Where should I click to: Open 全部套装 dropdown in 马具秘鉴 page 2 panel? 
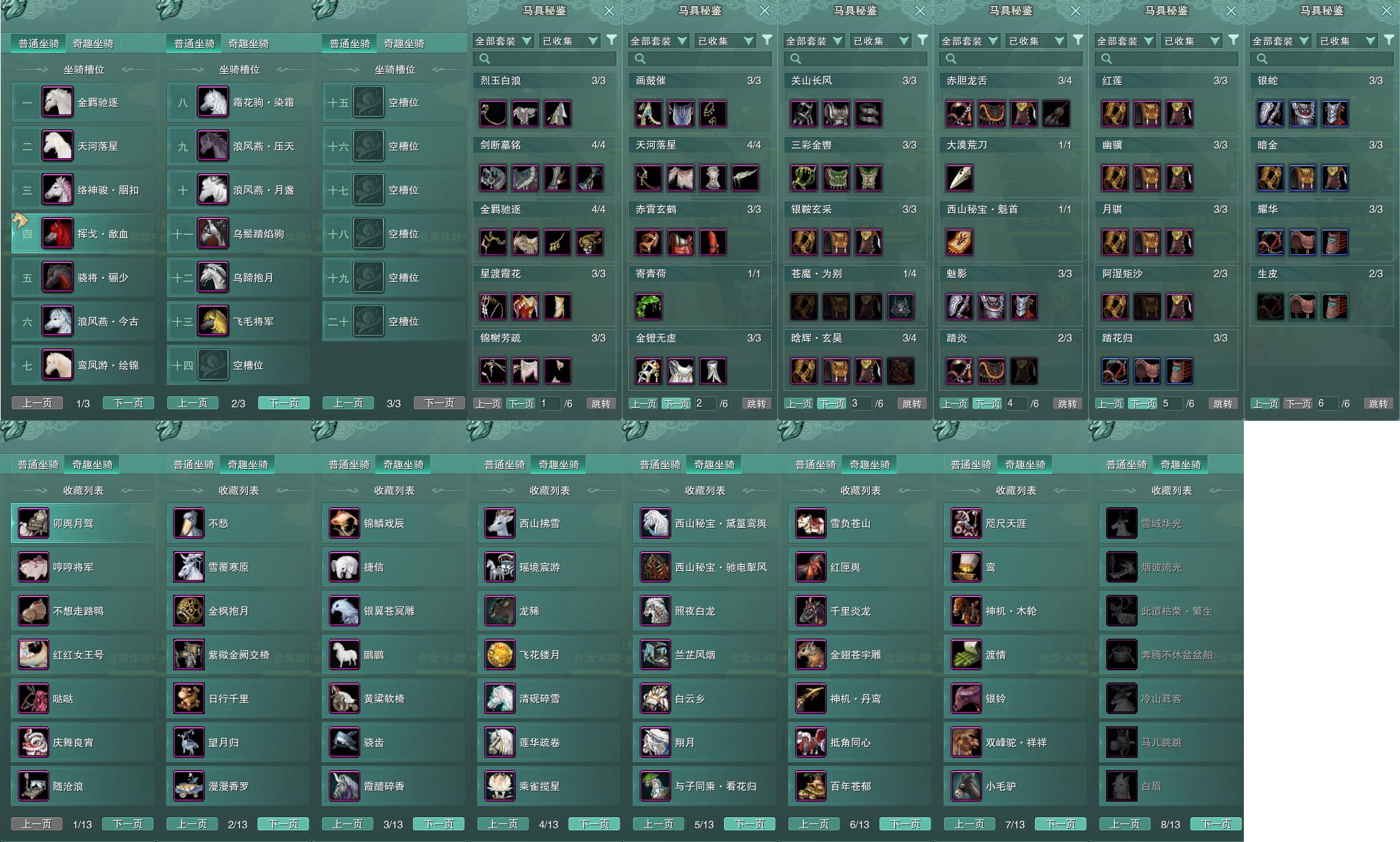point(658,41)
